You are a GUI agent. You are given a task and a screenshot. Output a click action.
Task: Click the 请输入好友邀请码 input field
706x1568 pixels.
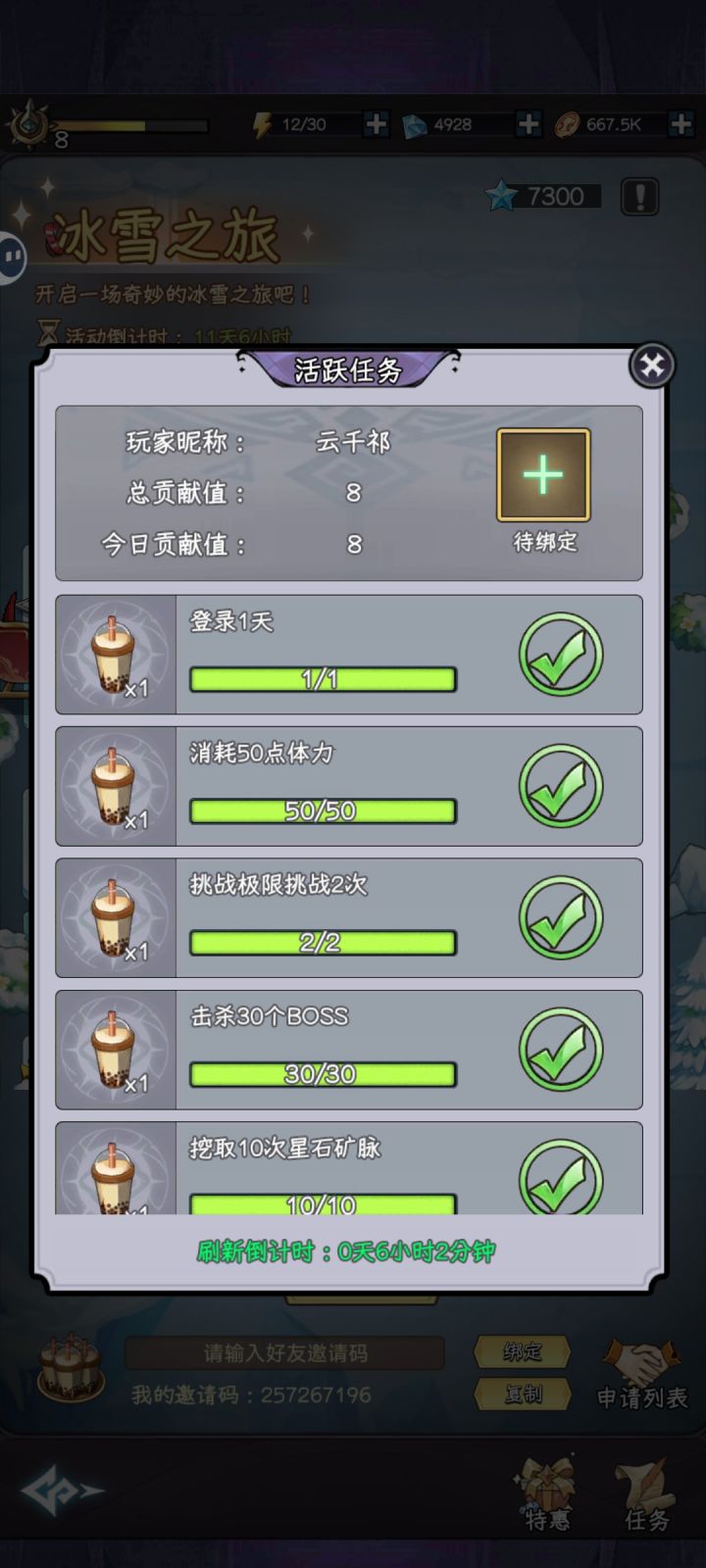tap(285, 1353)
